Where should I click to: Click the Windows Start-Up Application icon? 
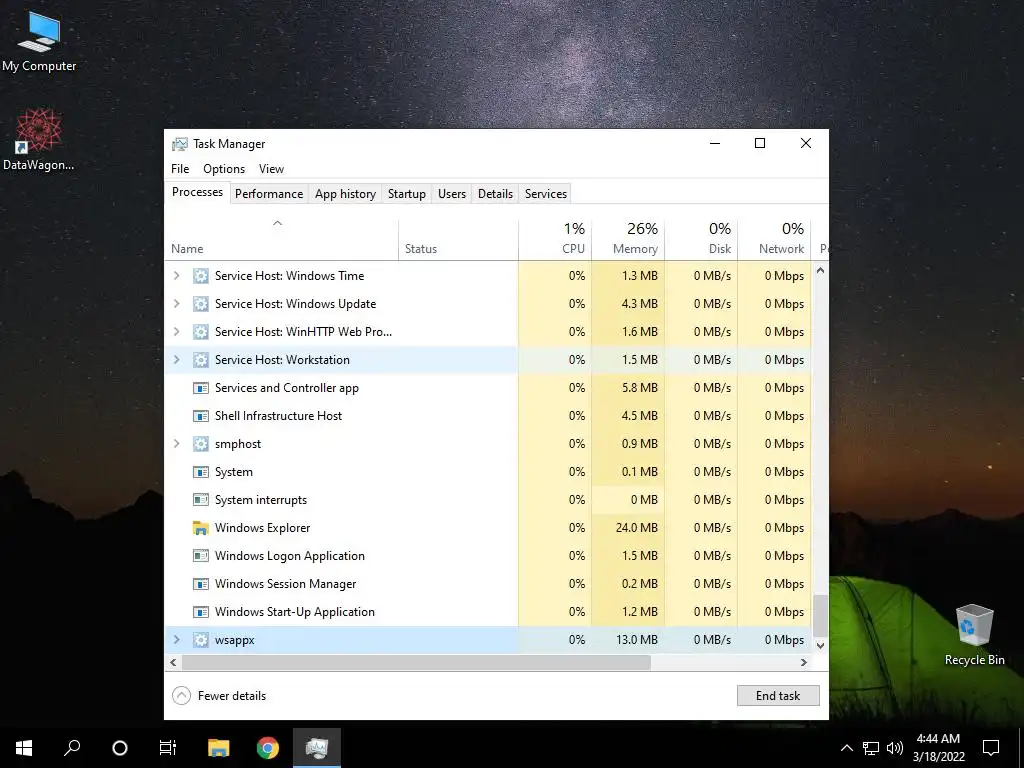click(200, 612)
